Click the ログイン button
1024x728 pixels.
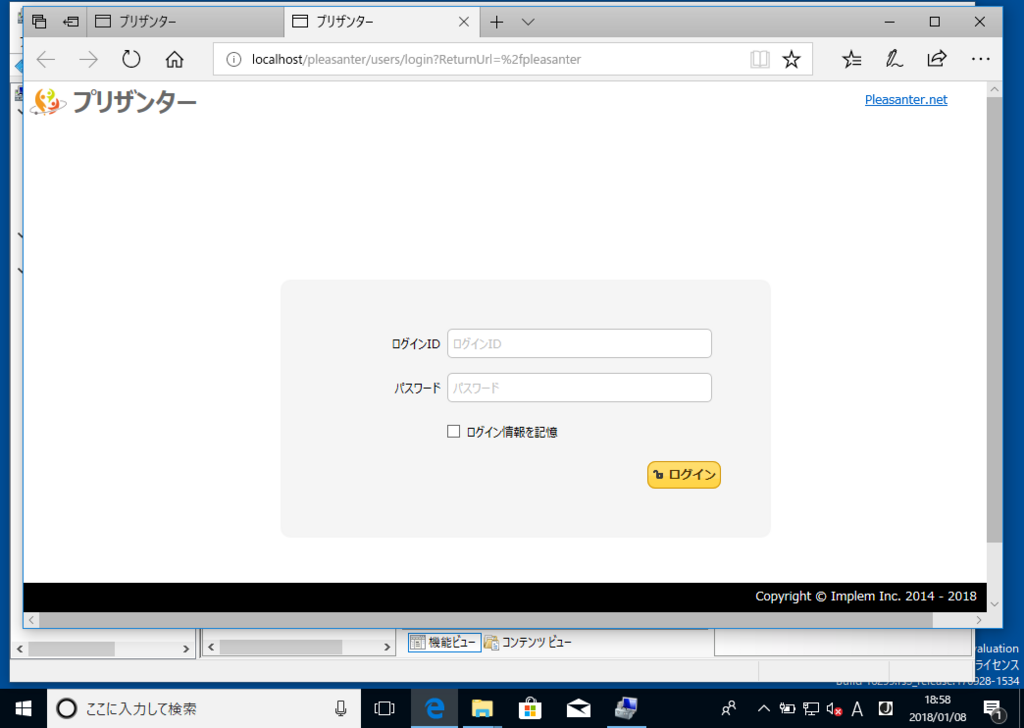[684, 475]
